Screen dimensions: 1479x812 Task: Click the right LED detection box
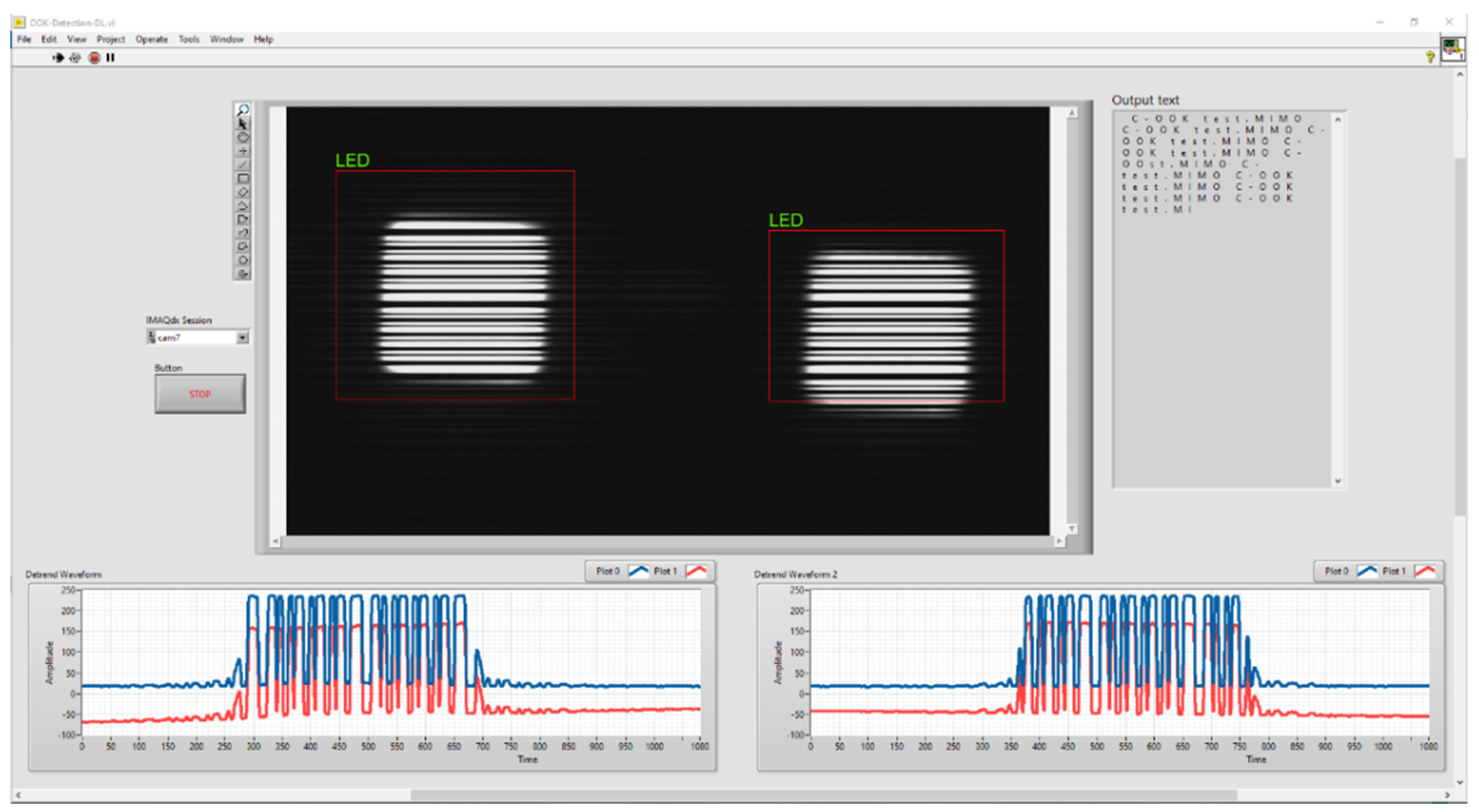886,316
